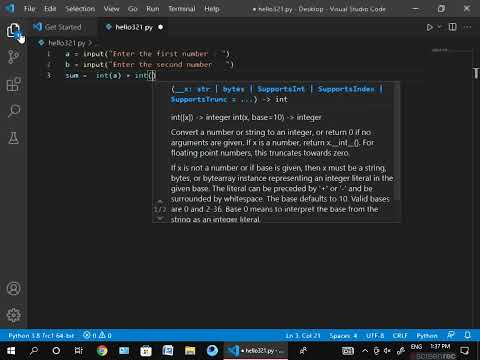Click line 2 second number input code
480x360 pixels.
pos(149,64)
